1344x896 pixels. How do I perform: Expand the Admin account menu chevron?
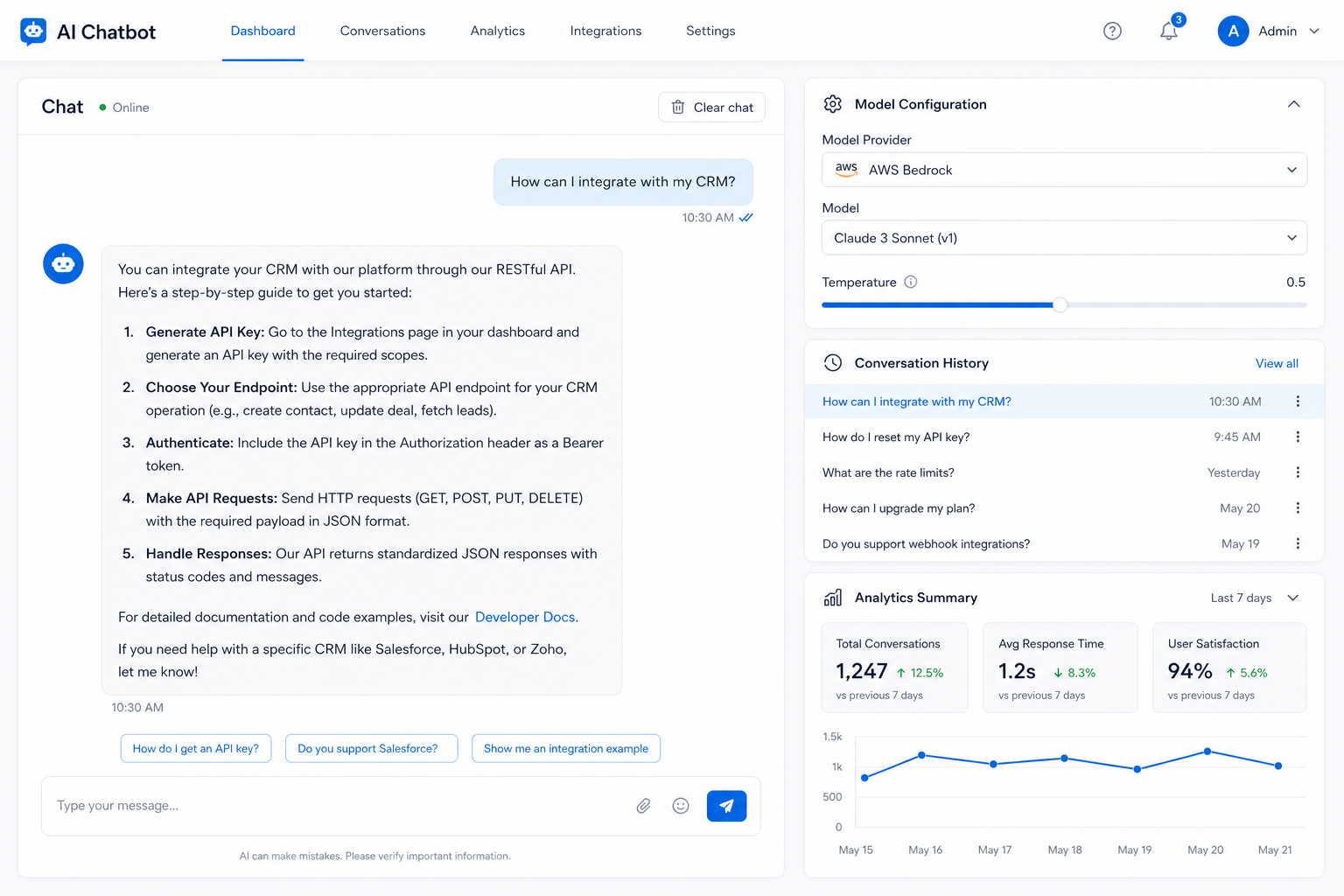click(x=1314, y=31)
